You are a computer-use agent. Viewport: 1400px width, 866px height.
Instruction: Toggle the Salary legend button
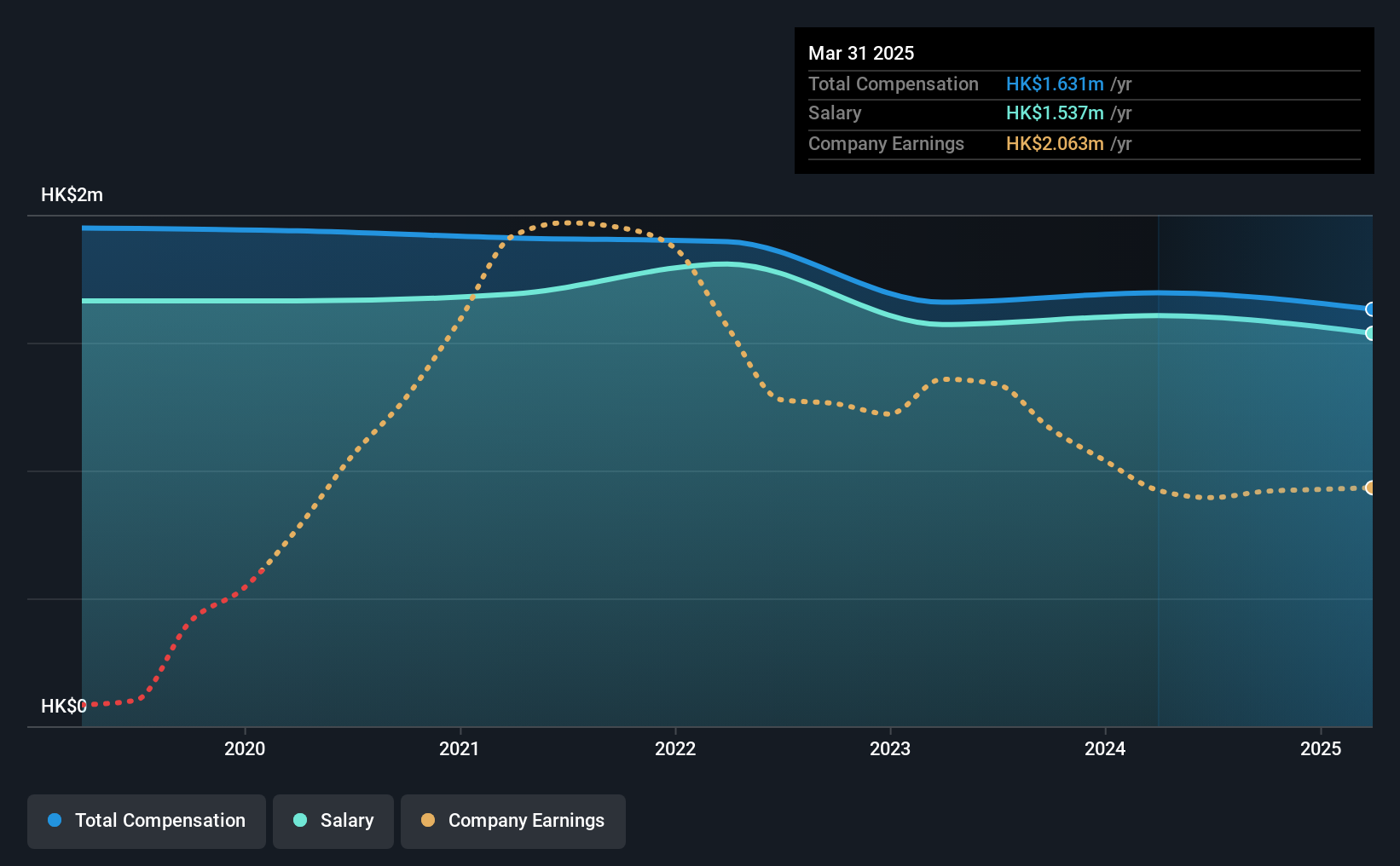(x=333, y=821)
